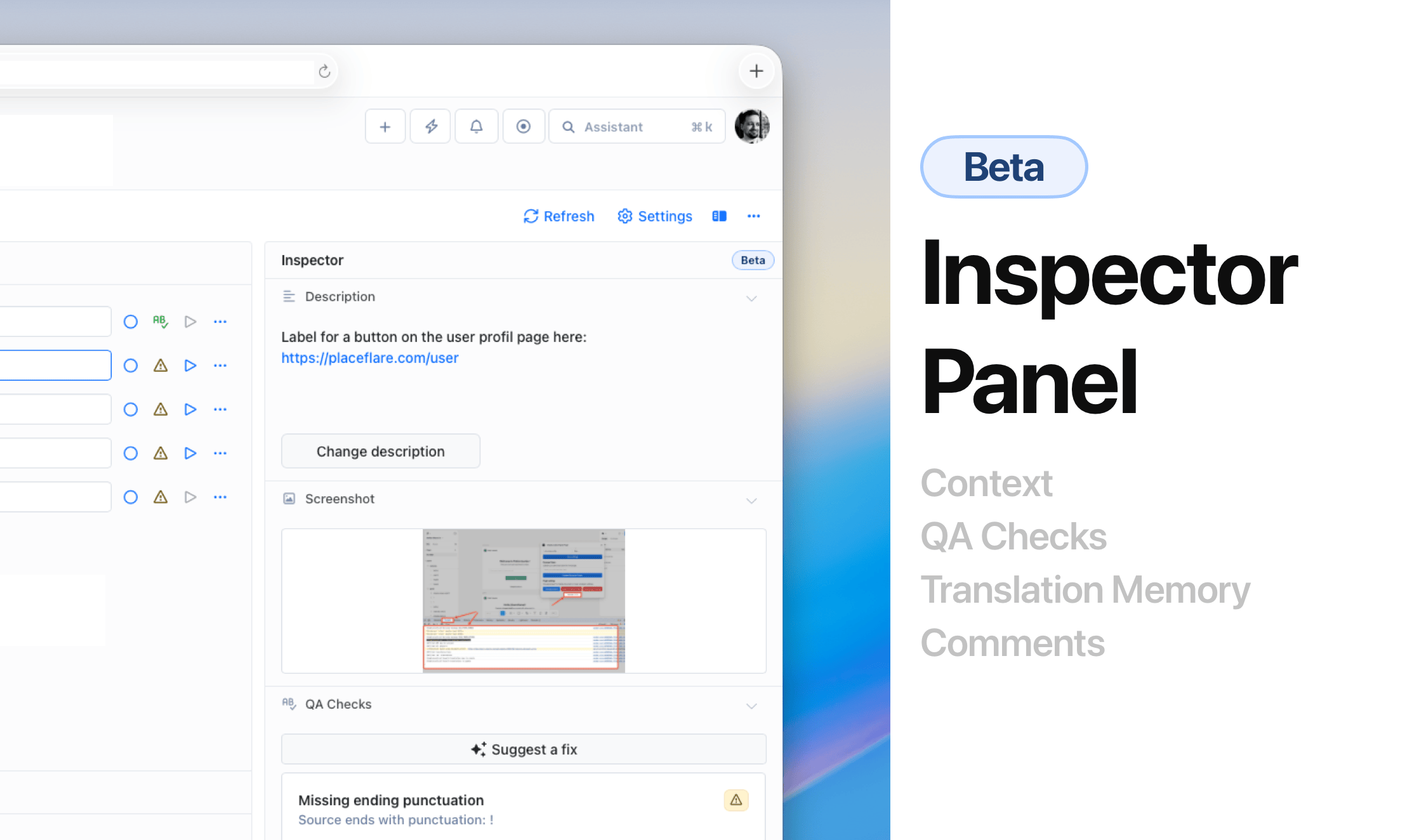Image resolution: width=1412 pixels, height=840 pixels.
Task: Open the split panel layout icon near Settings
Action: tap(719, 216)
